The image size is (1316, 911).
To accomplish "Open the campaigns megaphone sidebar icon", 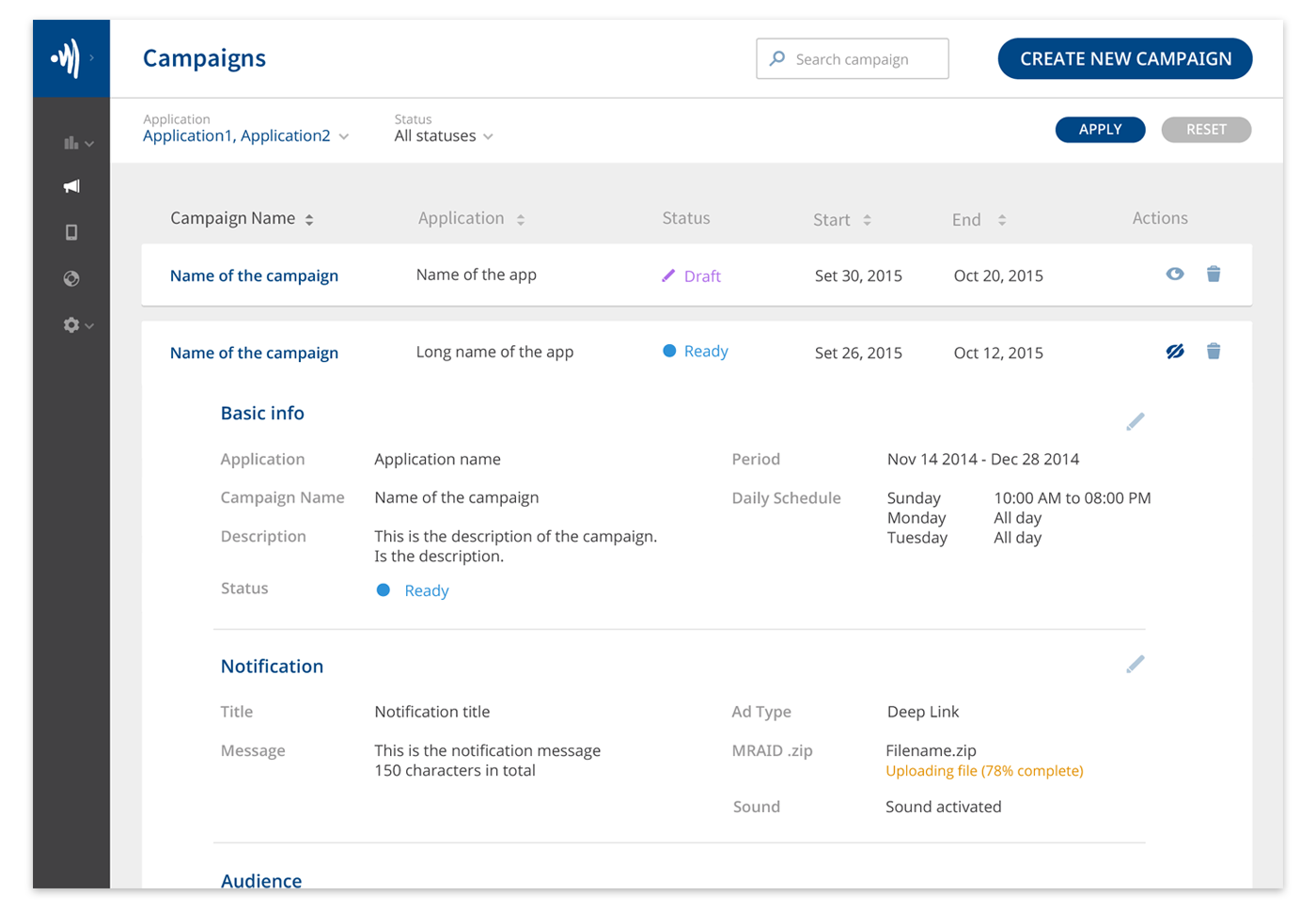I will tap(71, 186).
